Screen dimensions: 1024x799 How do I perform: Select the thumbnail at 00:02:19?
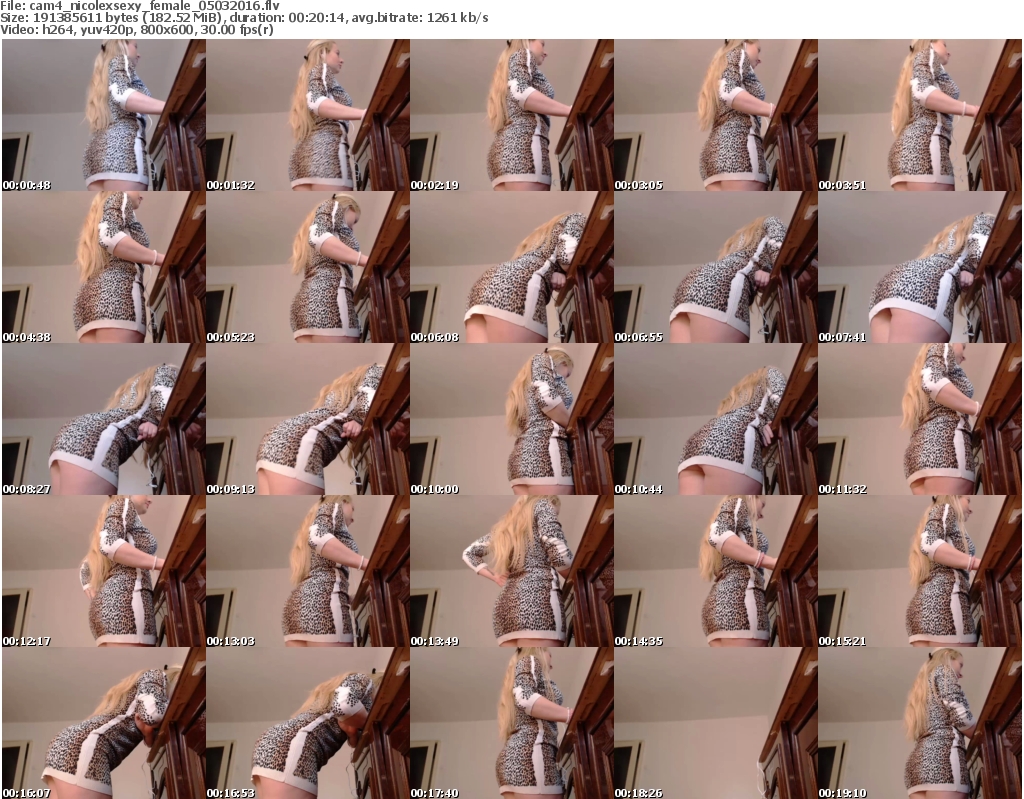[x=511, y=115]
